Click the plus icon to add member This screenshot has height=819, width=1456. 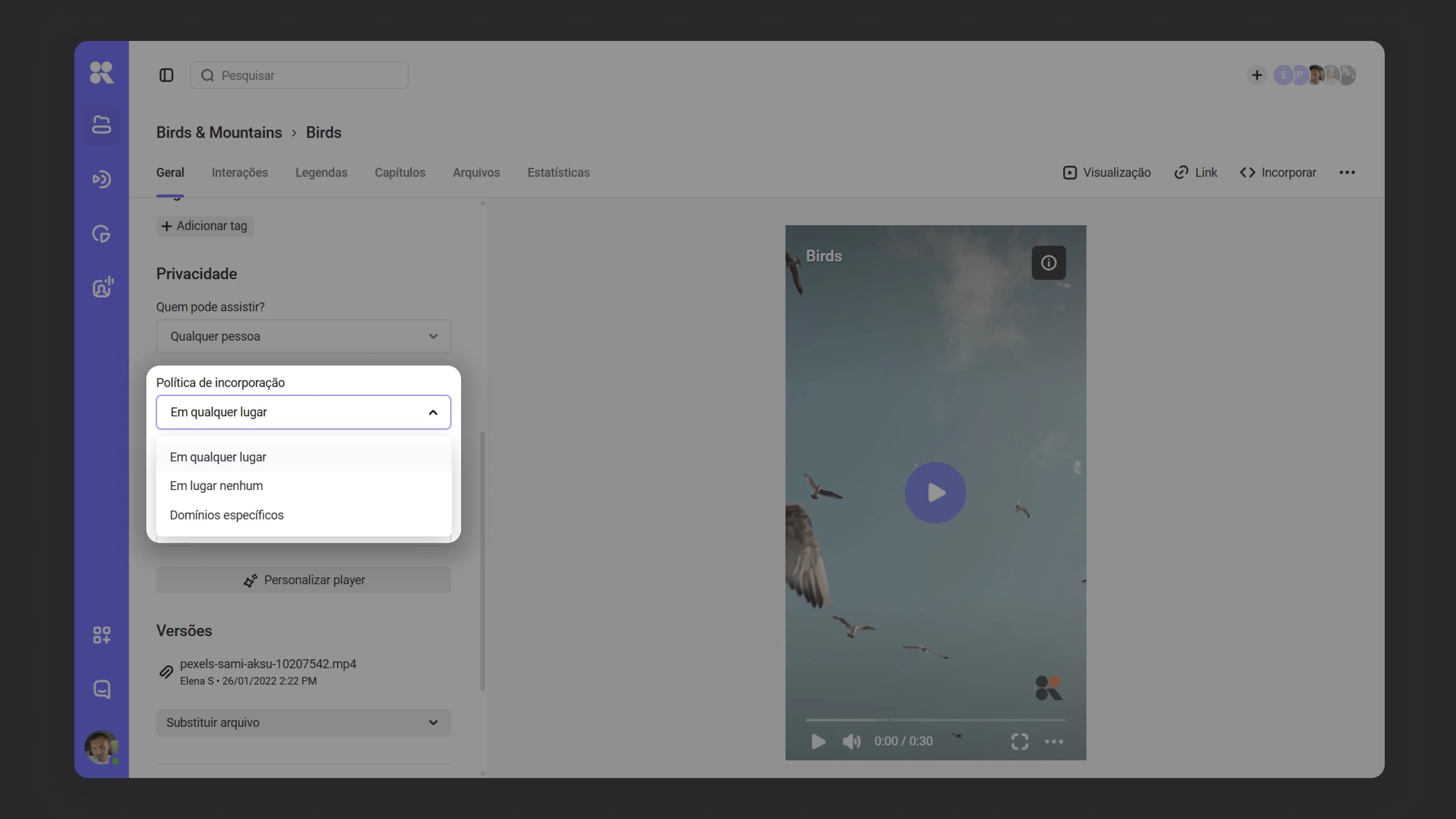pos(1257,75)
